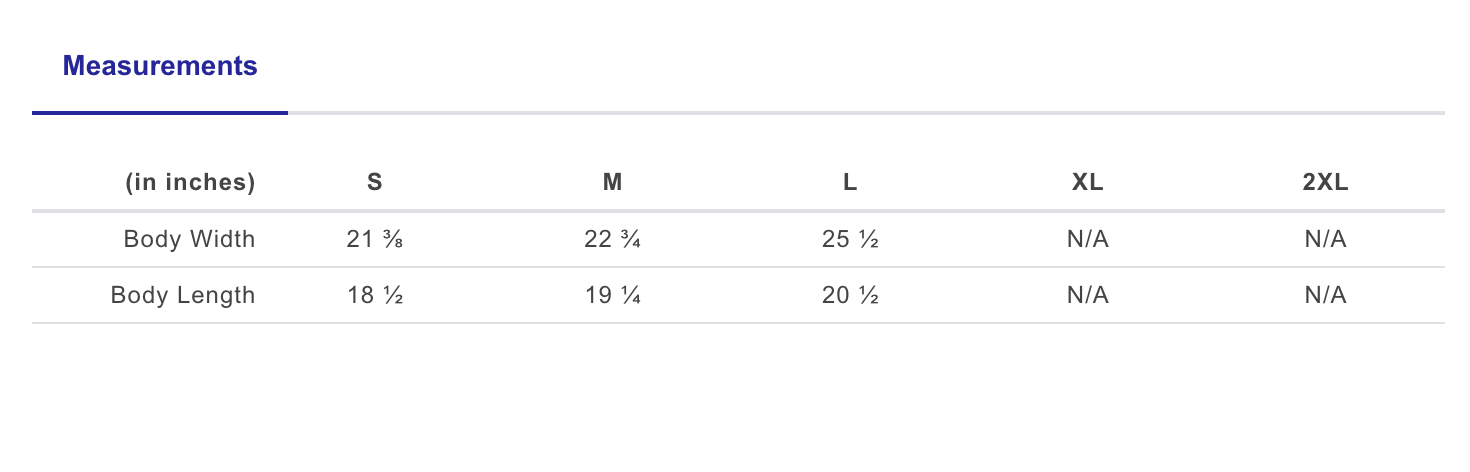The image size is (1470, 472).
Task: Select the M size column header
Action: click(x=613, y=182)
